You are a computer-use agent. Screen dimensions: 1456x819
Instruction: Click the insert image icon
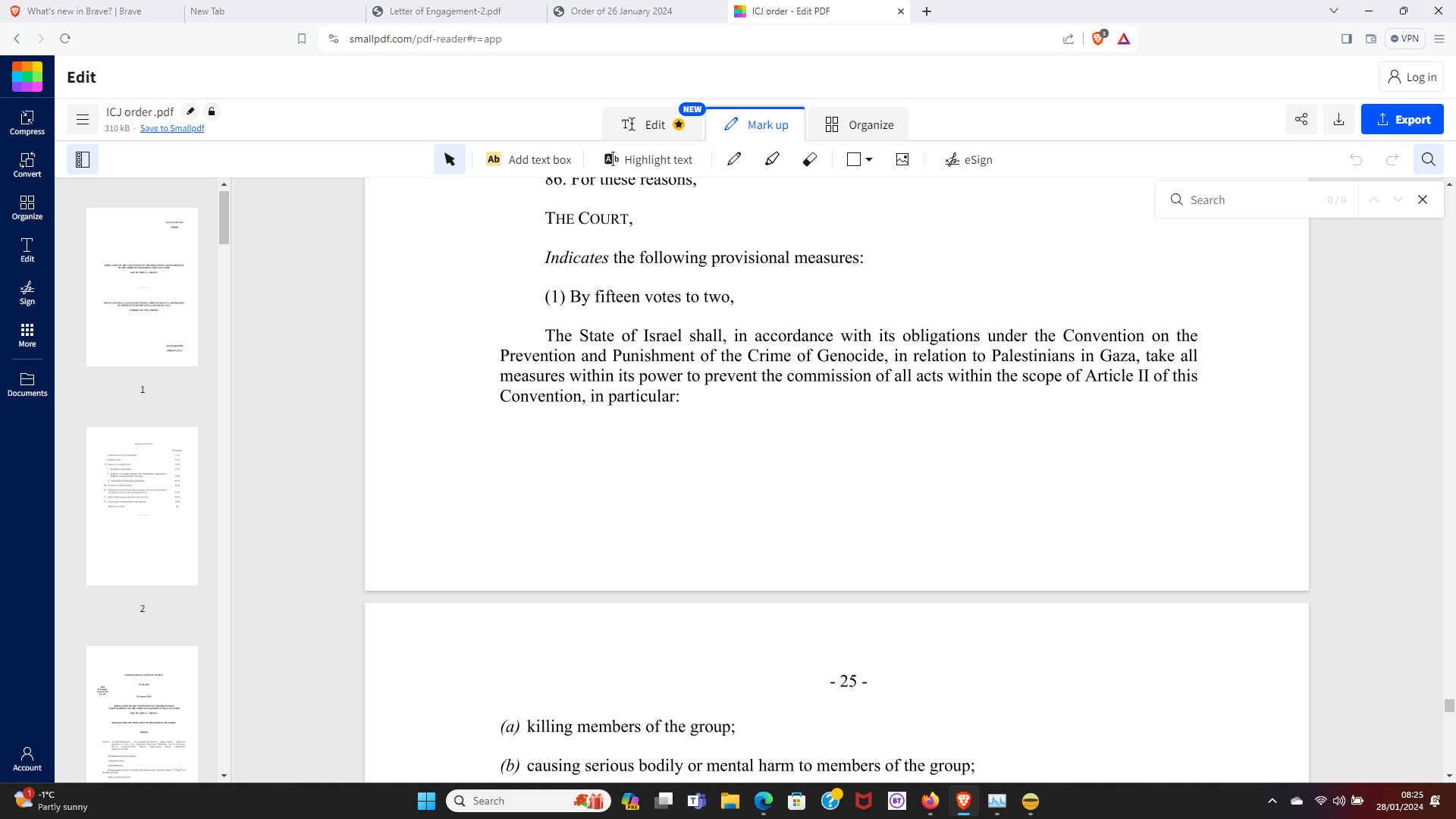click(902, 159)
